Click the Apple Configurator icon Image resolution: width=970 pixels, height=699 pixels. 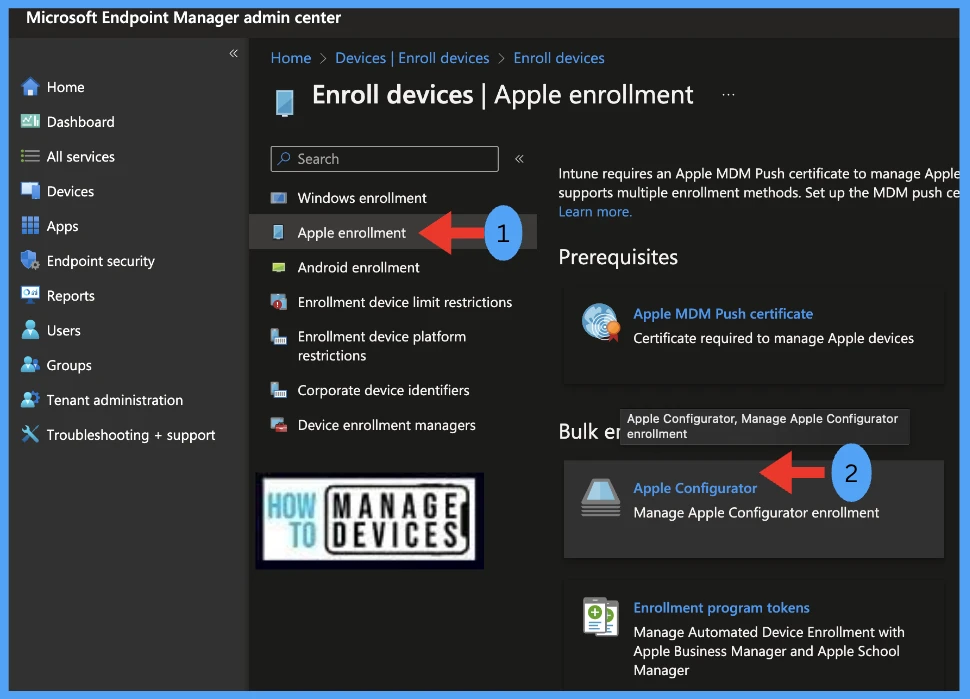point(601,497)
